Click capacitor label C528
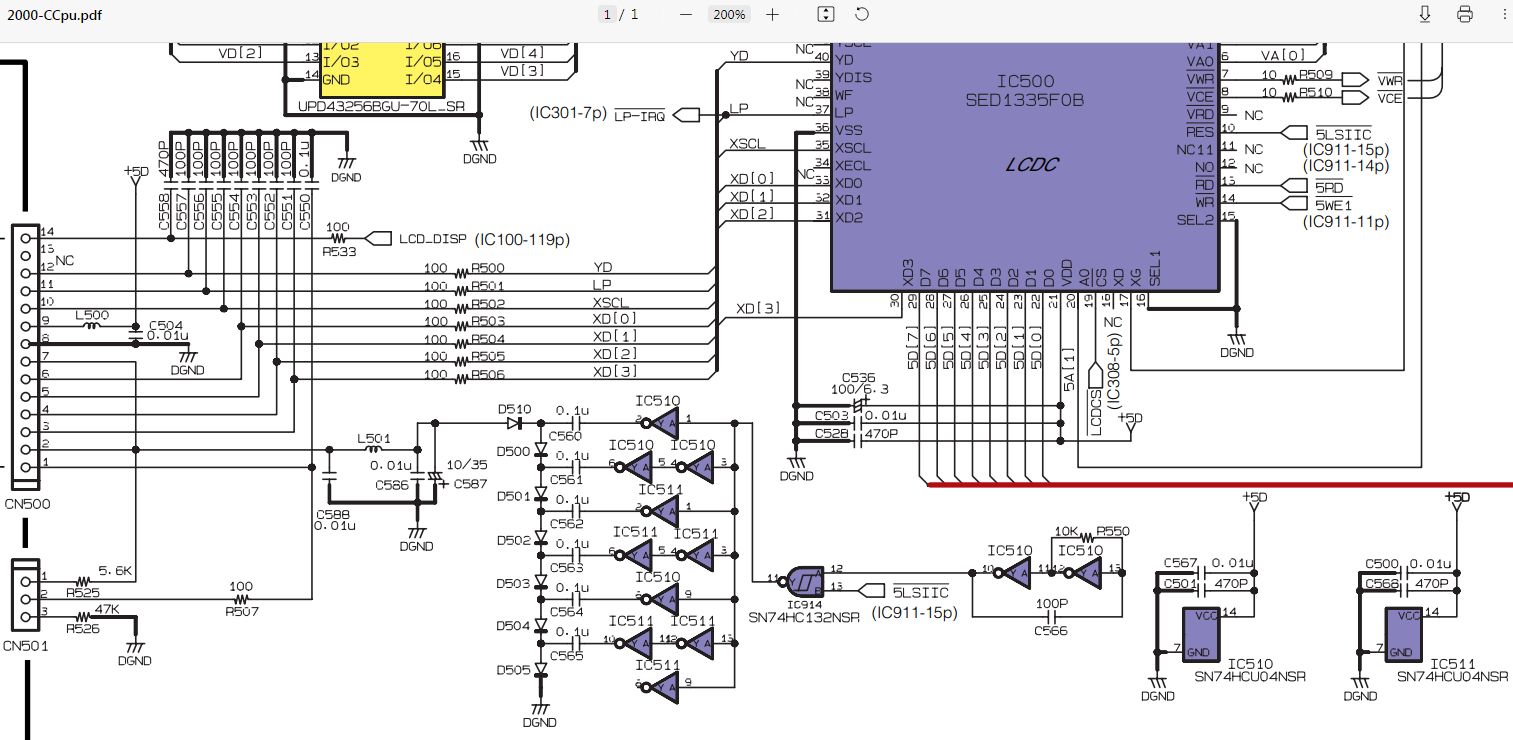The width and height of the screenshot is (1513, 740). 831,433
